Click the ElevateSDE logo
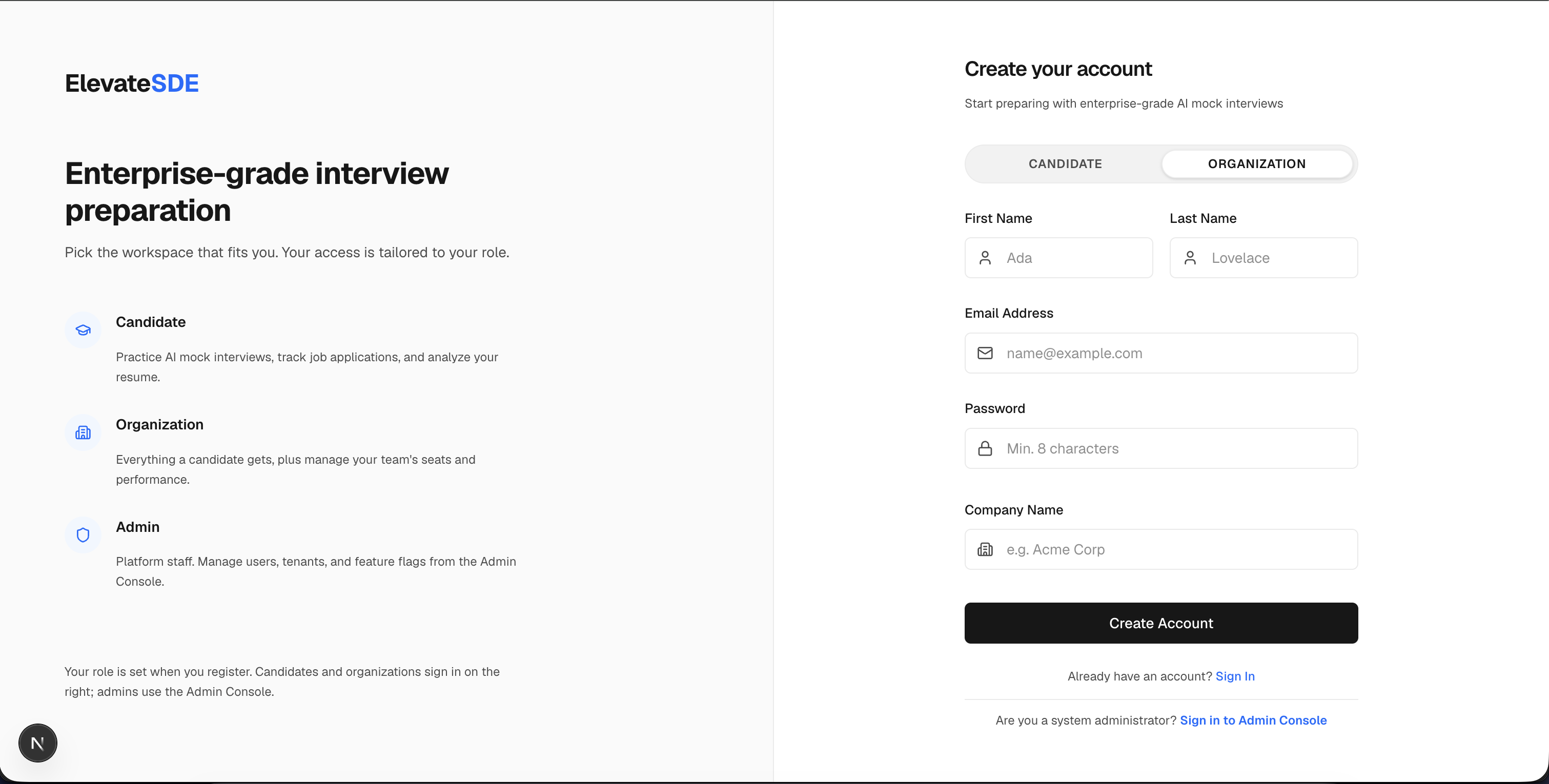Image resolution: width=1549 pixels, height=784 pixels. (132, 83)
